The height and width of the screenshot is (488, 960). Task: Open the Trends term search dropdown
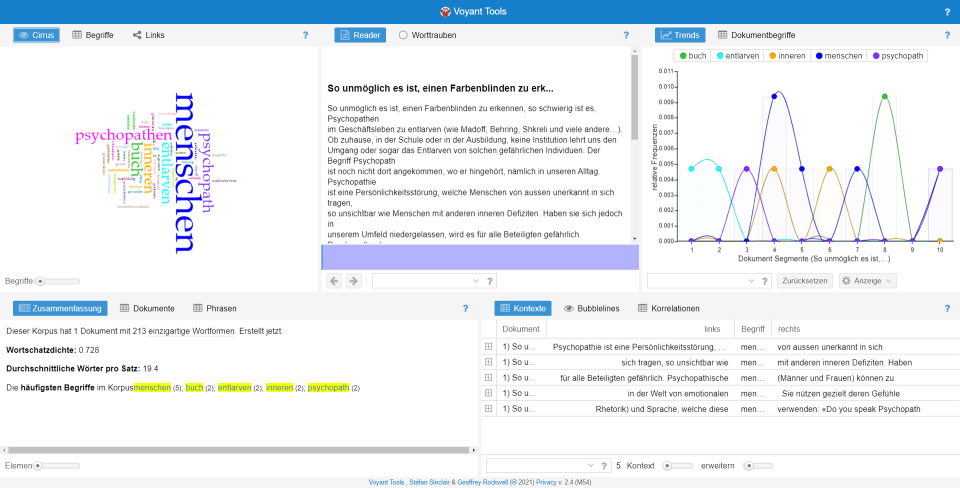pos(751,281)
